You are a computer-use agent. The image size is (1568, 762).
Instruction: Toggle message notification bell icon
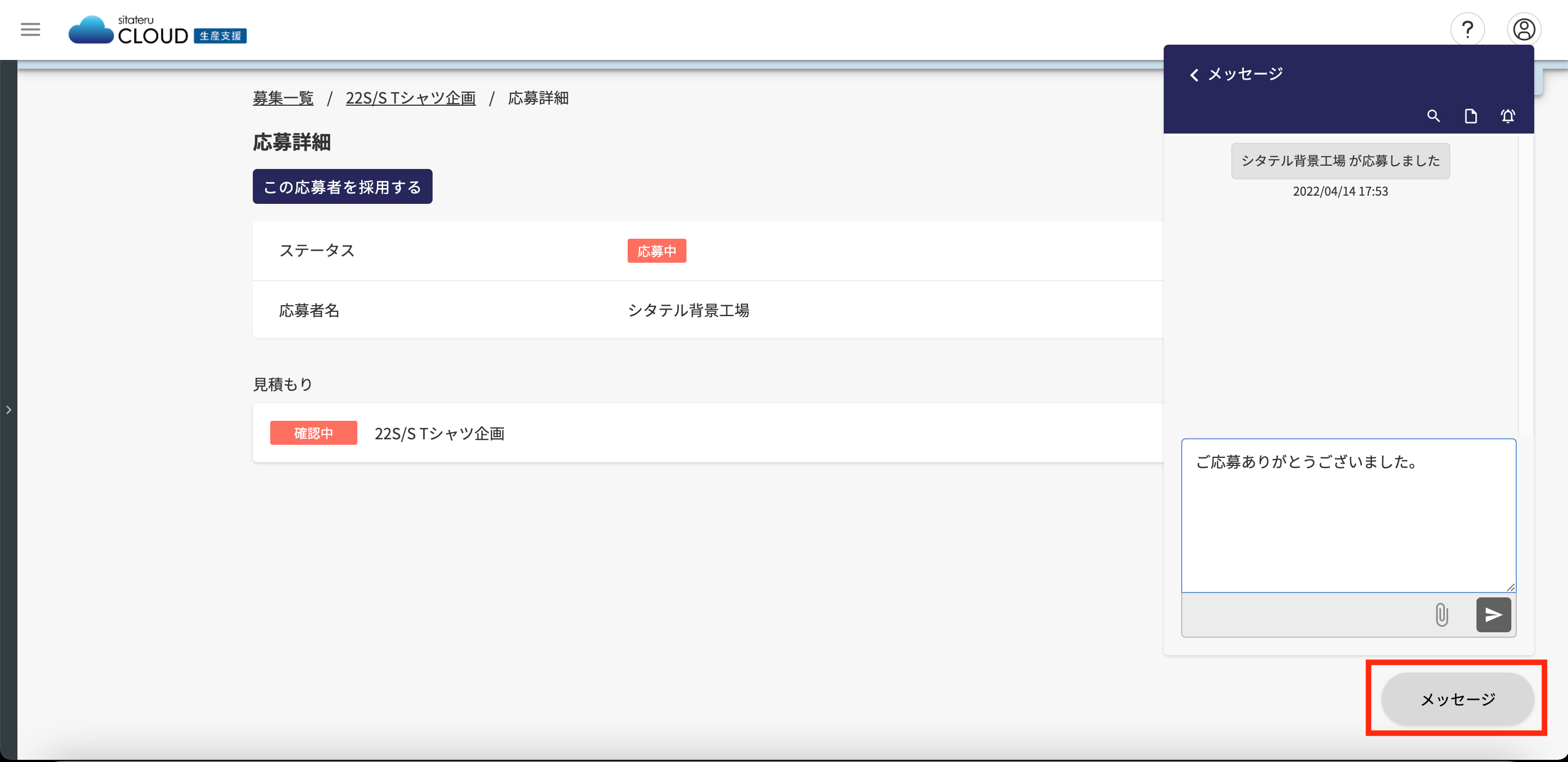(1508, 116)
